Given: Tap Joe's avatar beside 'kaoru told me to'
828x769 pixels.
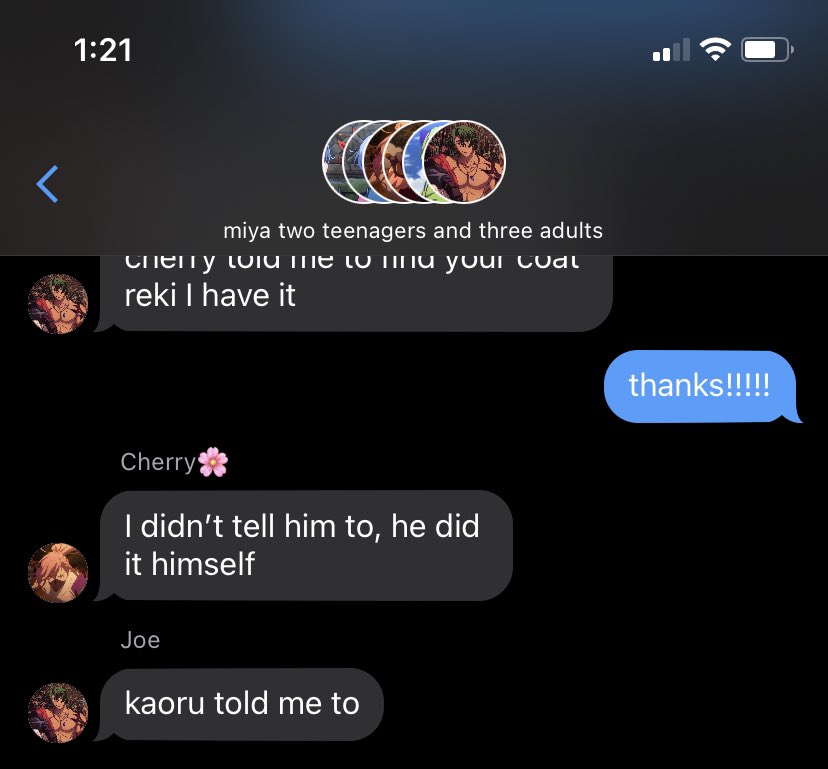Looking at the screenshot, I should (58, 713).
